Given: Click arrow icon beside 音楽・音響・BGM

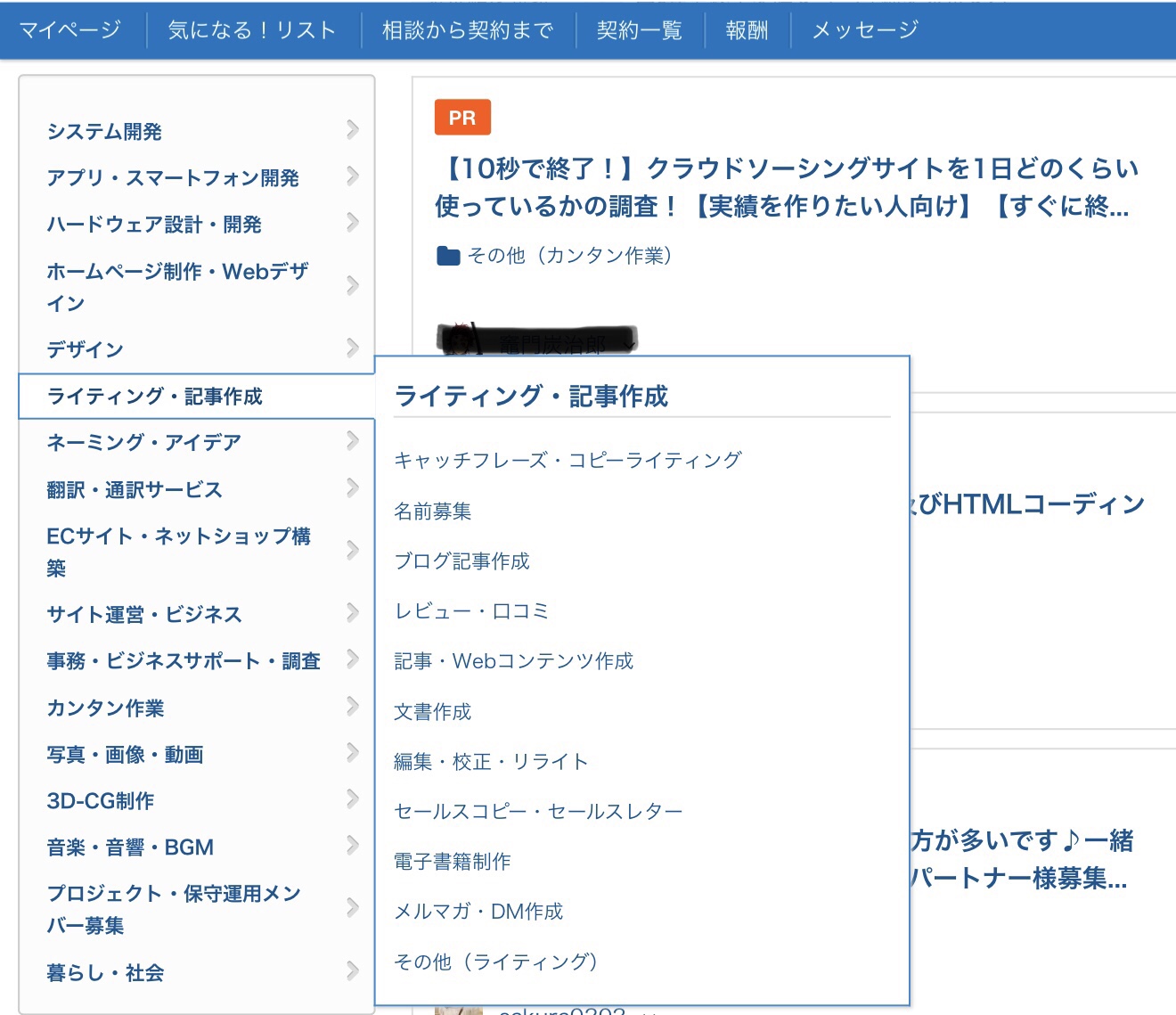Looking at the screenshot, I should coord(353,846).
